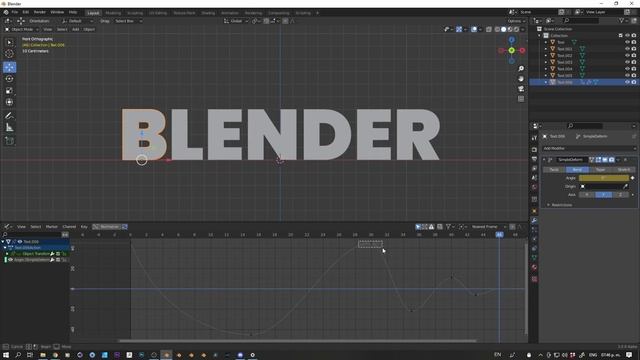Hide Text.001 in viewport via eye icon
Screen dimensions: 640x360
click(x=627, y=49)
